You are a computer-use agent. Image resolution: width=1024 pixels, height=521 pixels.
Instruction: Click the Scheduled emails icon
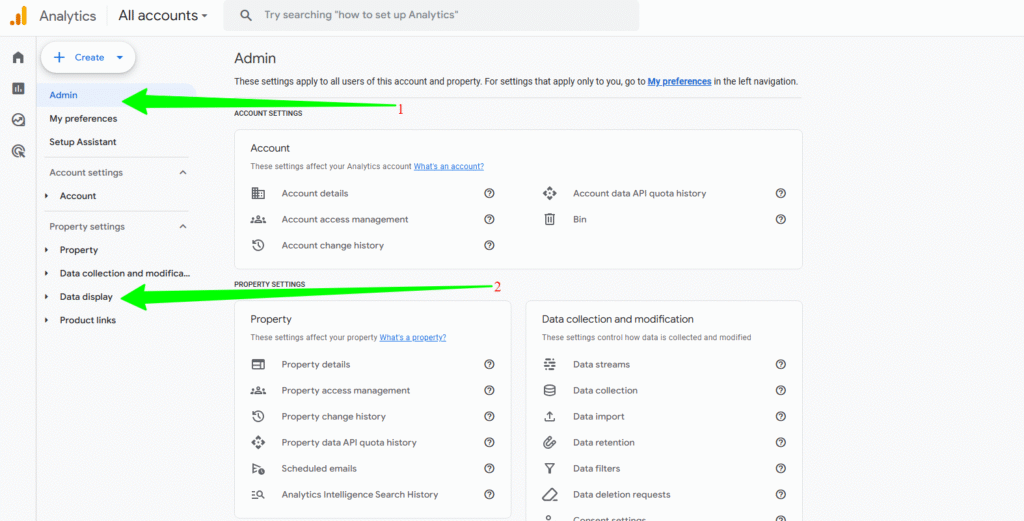[x=258, y=469]
